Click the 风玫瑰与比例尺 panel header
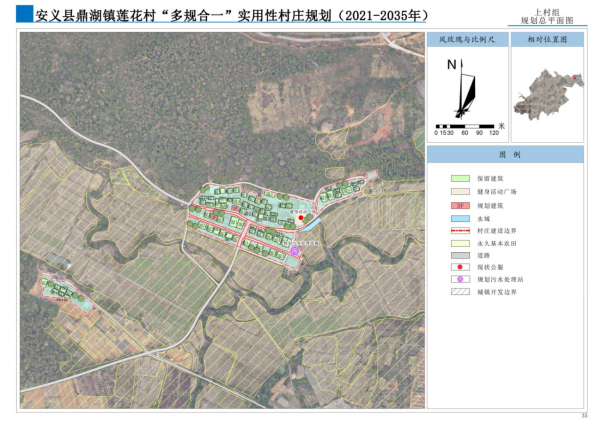 coord(464,41)
